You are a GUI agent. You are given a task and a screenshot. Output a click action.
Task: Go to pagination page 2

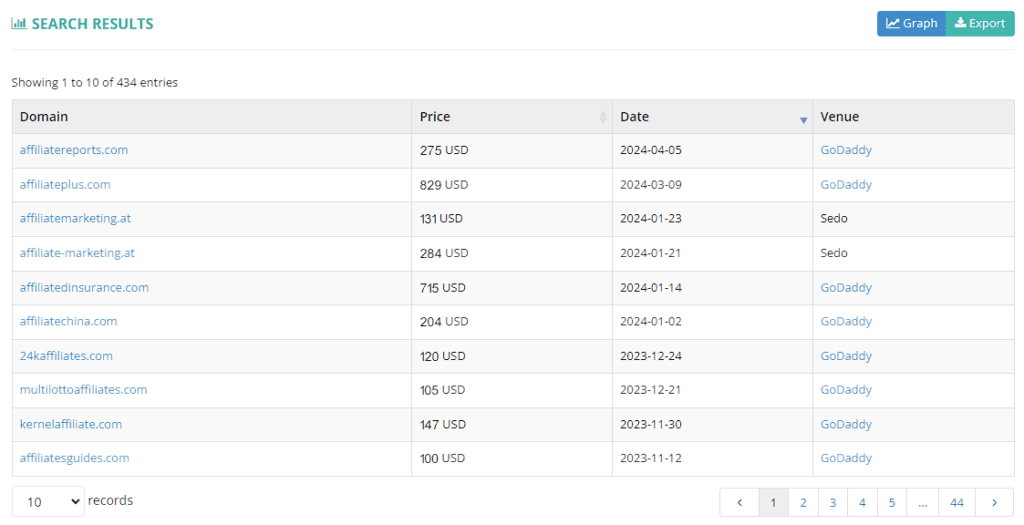(x=803, y=503)
